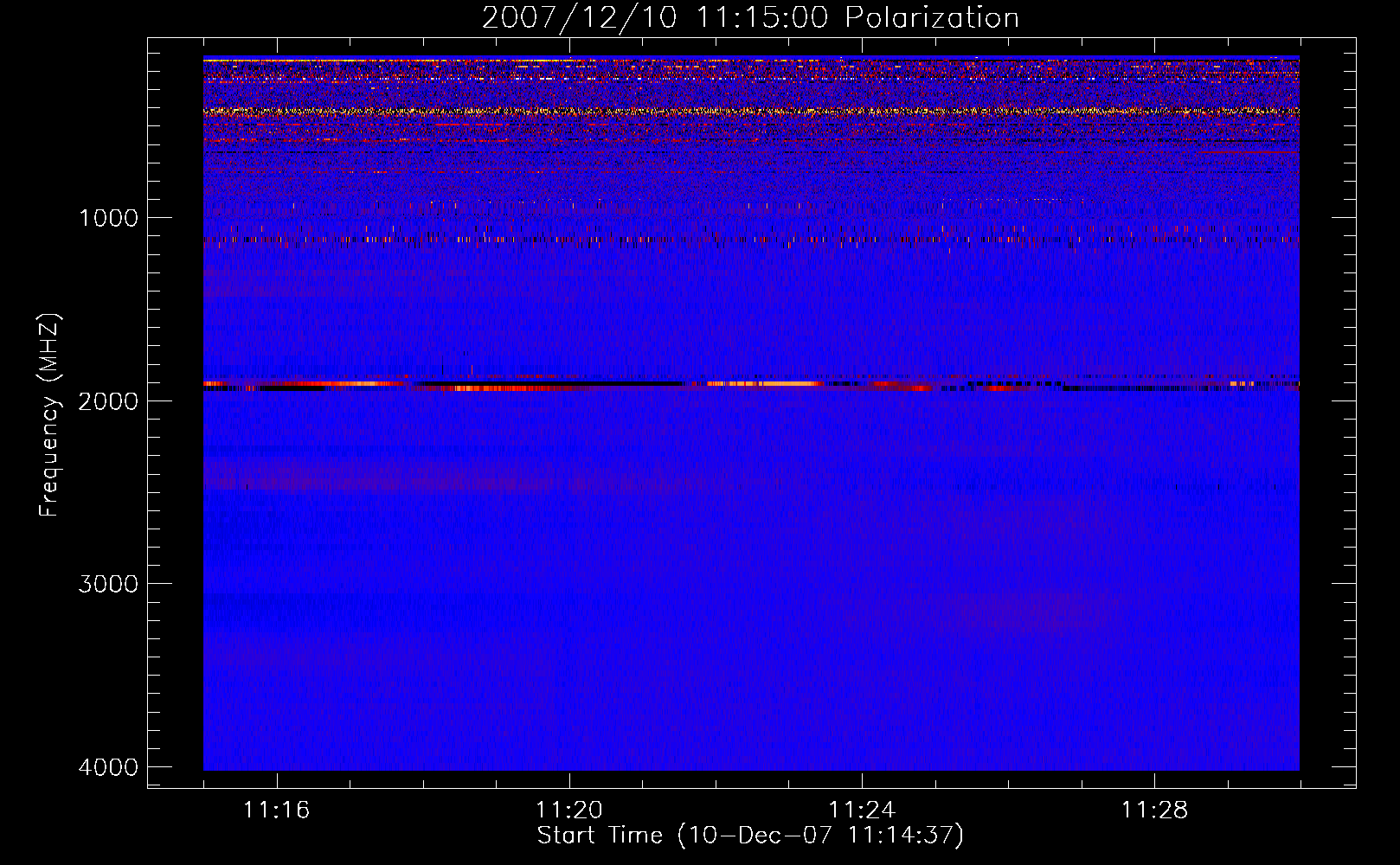Click the 11:16 time tick label

pyautogui.click(x=277, y=811)
